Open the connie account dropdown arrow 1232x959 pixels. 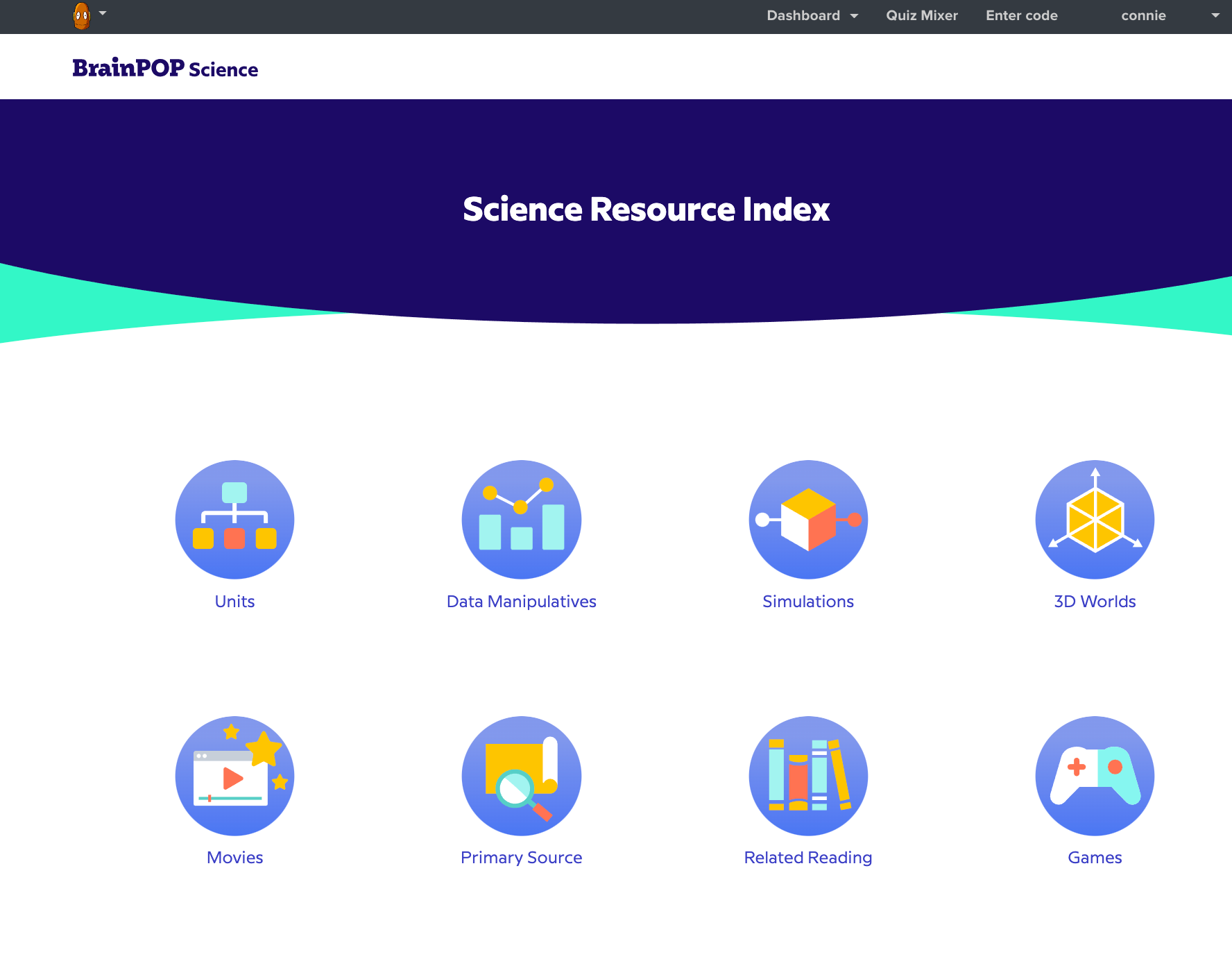coord(1215,16)
